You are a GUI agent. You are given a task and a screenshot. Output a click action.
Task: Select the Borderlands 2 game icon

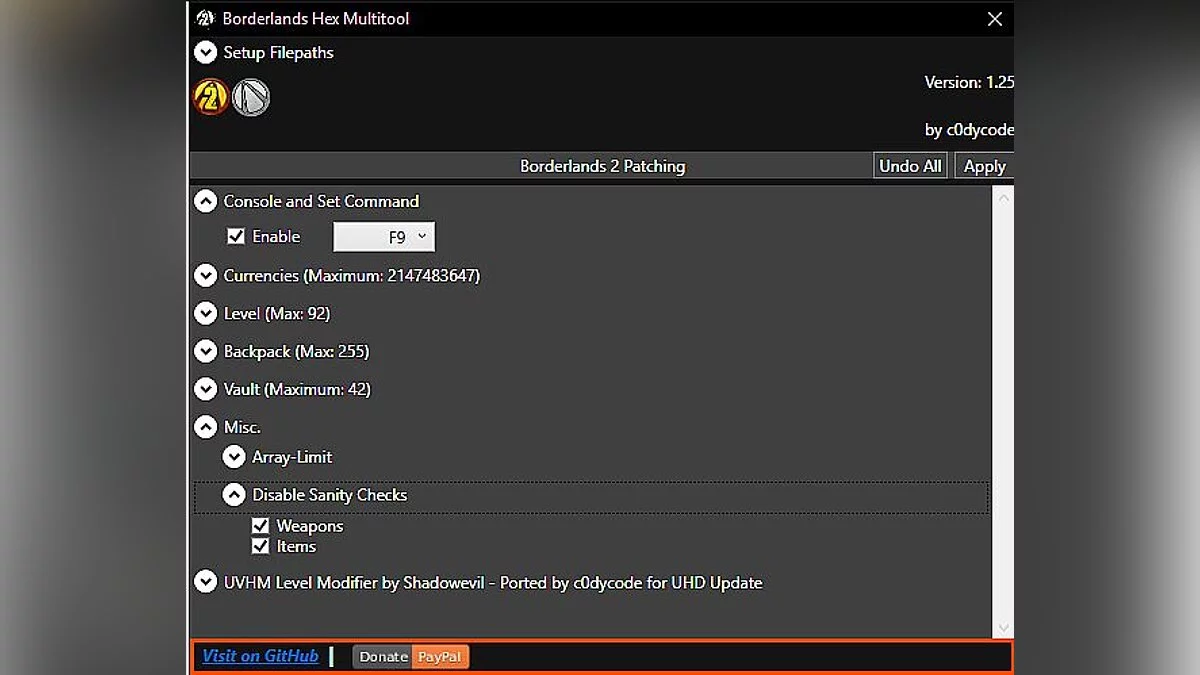pyautogui.click(x=211, y=97)
